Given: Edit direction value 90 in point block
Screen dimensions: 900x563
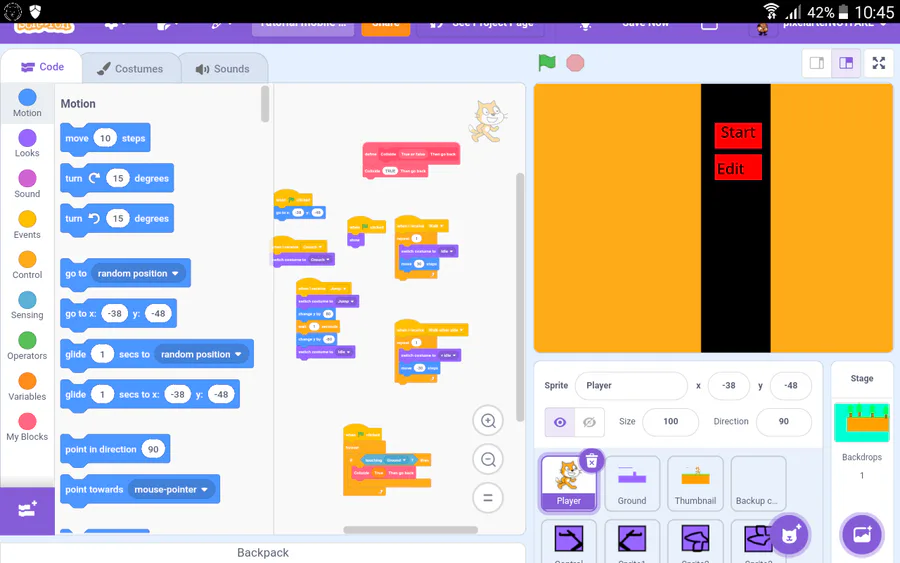Looking at the screenshot, I should click(153, 449).
